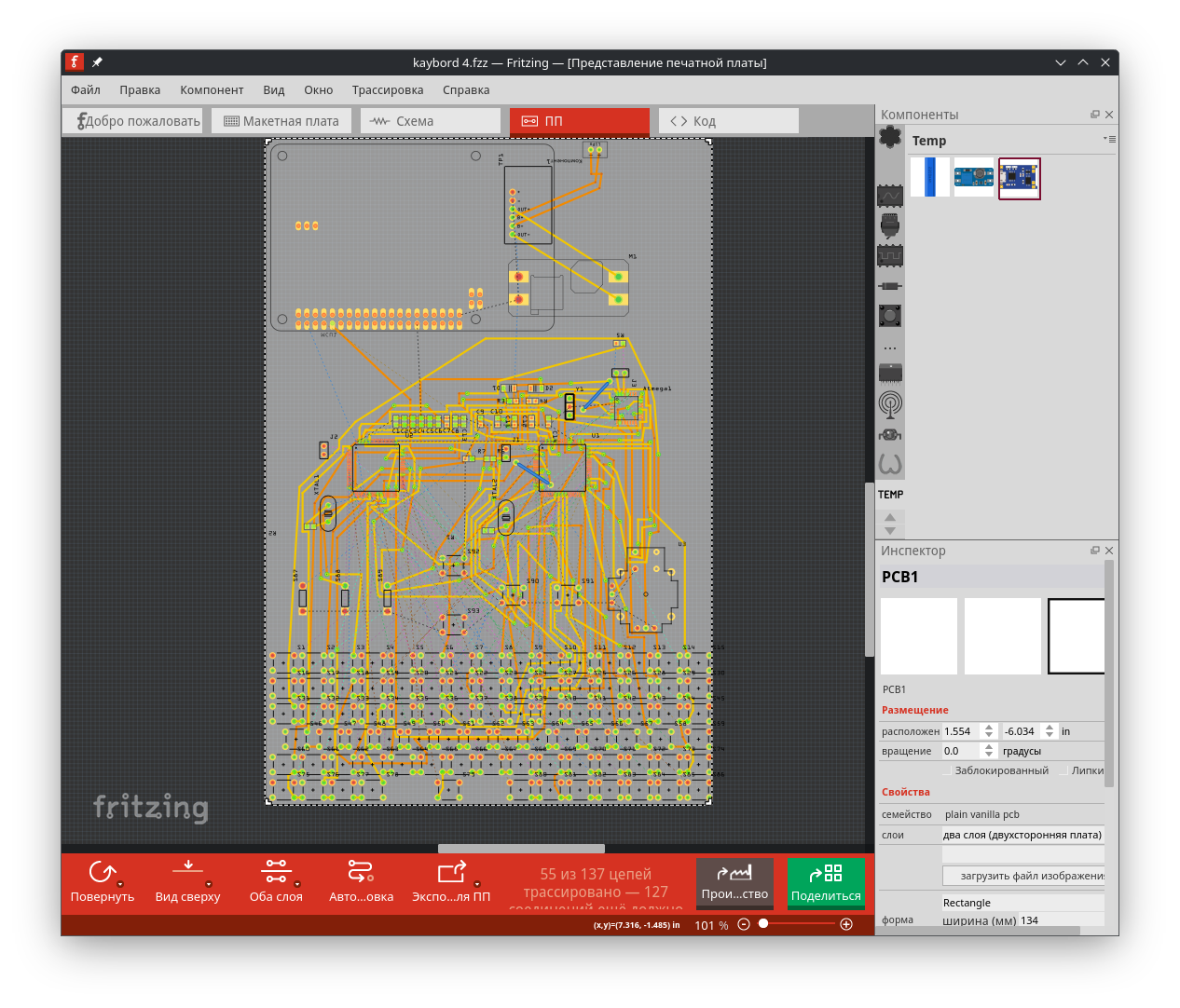
Task: Enable the Заблокированный checkbox
Action: (947, 771)
